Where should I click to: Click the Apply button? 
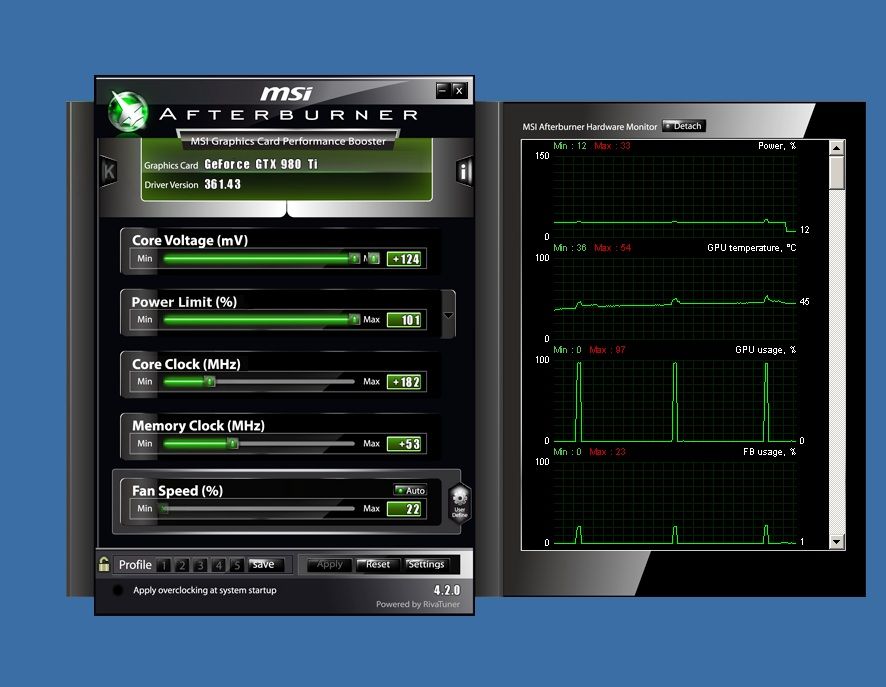tap(329, 564)
